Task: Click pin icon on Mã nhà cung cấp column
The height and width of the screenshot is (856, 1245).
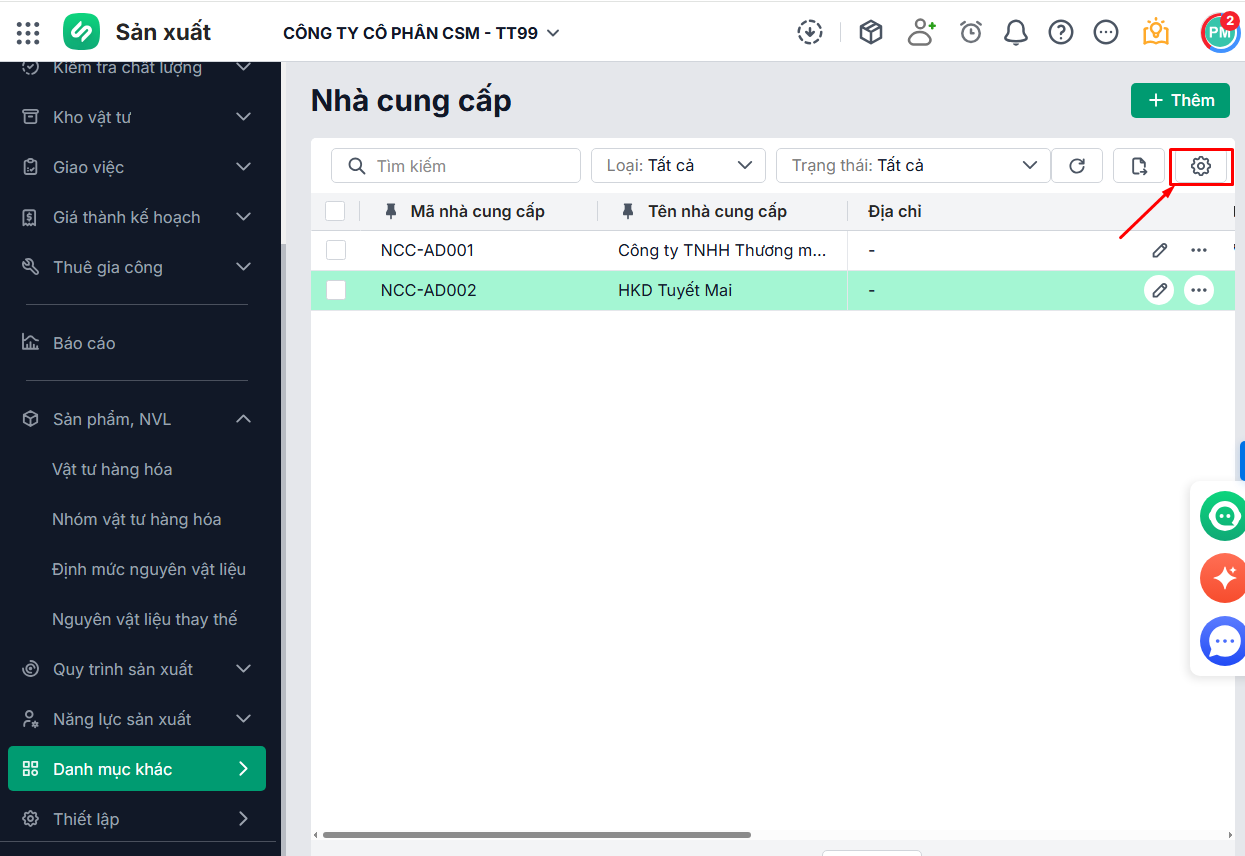Action: click(x=391, y=211)
